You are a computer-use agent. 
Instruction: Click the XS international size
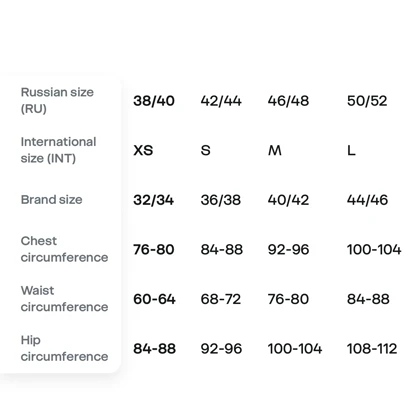143,150
